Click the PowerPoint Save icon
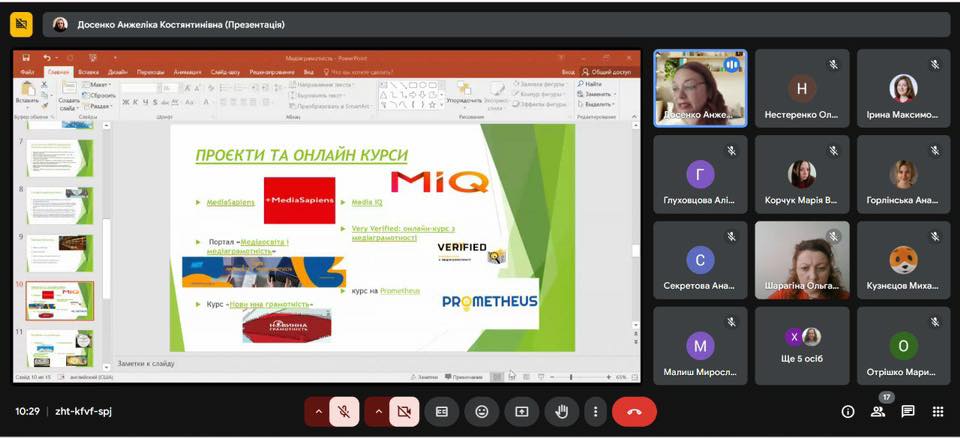This screenshot has width=960, height=438. click(26, 58)
